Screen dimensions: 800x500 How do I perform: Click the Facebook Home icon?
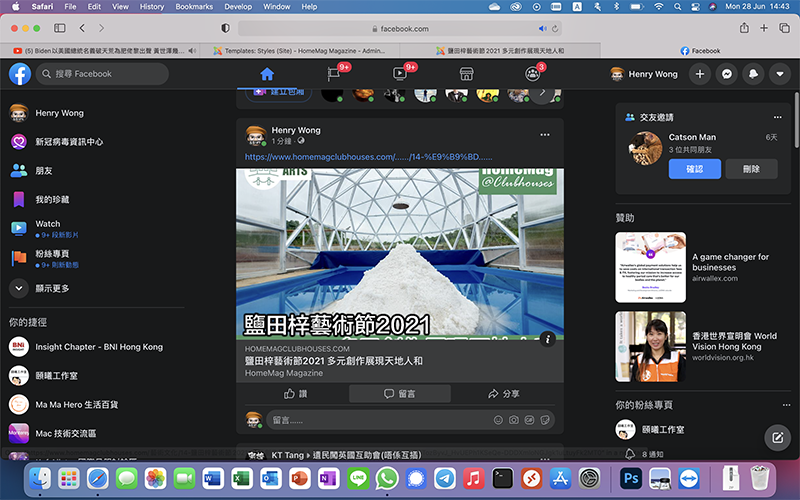point(266,74)
